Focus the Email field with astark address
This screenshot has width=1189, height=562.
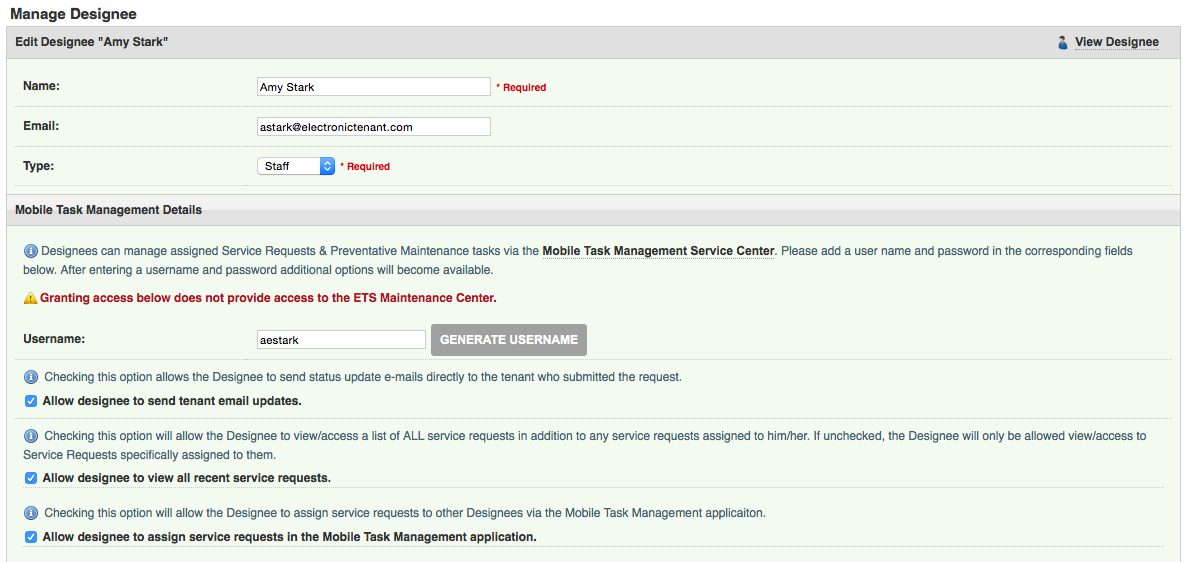click(373, 127)
